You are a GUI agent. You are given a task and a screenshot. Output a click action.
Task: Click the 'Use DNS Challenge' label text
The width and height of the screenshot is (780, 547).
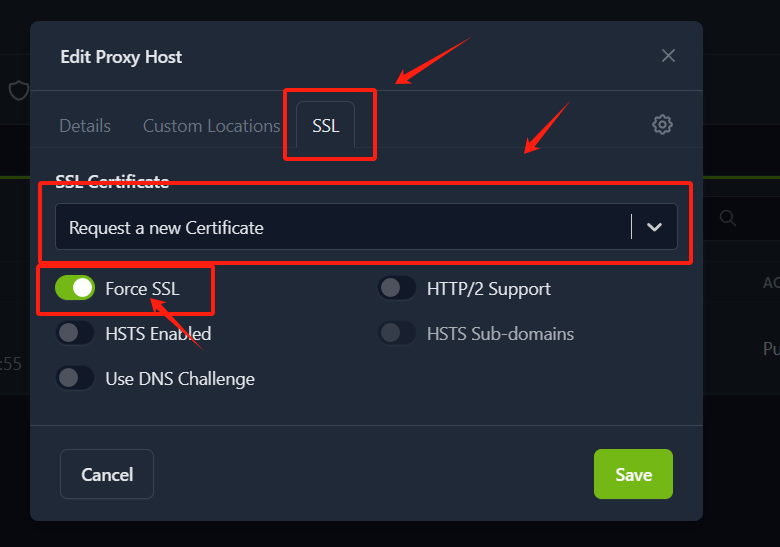[x=180, y=379]
